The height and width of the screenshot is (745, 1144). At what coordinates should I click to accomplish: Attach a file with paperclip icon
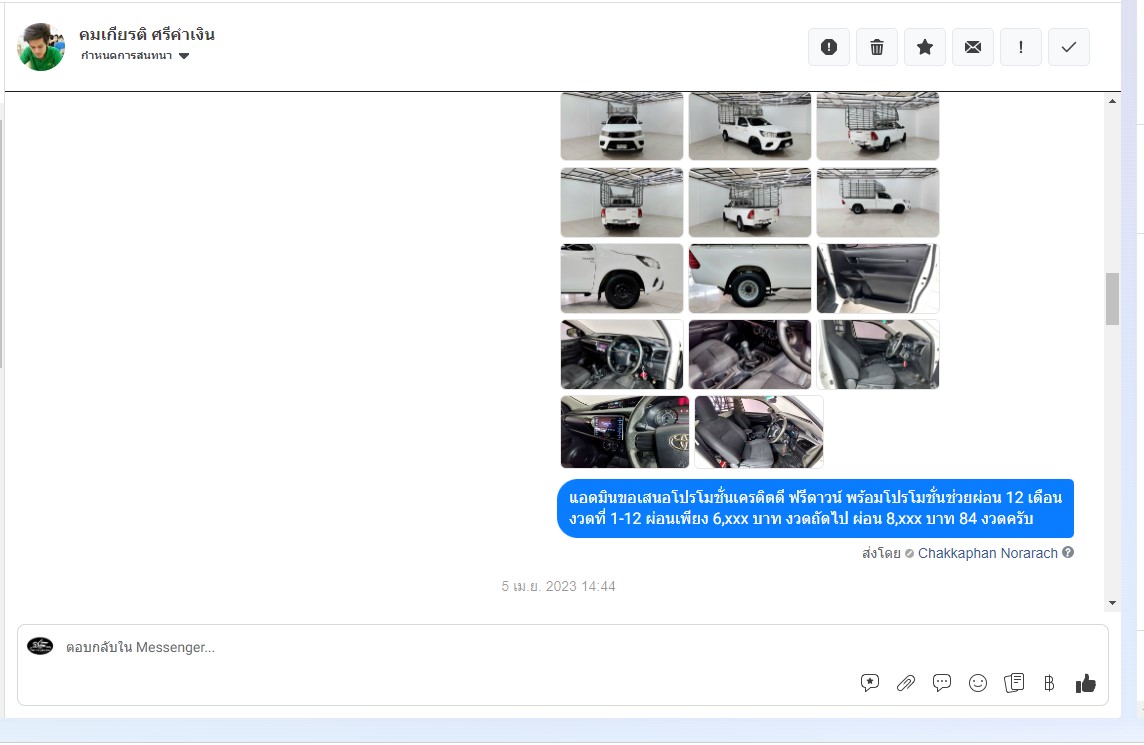[905, 683]
